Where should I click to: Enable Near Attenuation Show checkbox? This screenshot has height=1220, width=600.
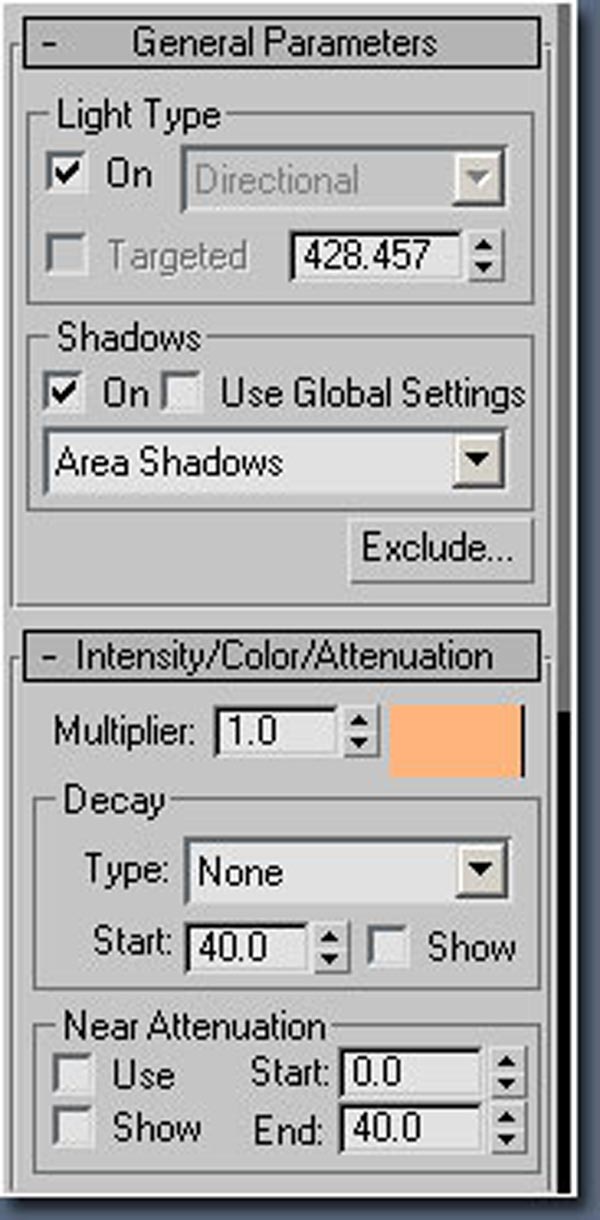pyautogui.click(x=73, y=1129)
